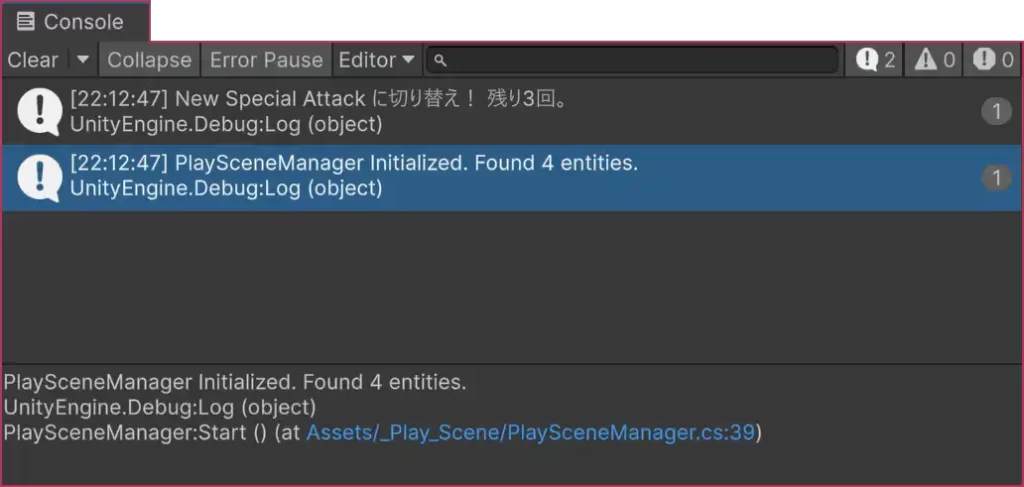This screenshot has width=1024, height=487.
Task: Click the Console tab icon
Action: pyautogui.click(x=26, y=21)
